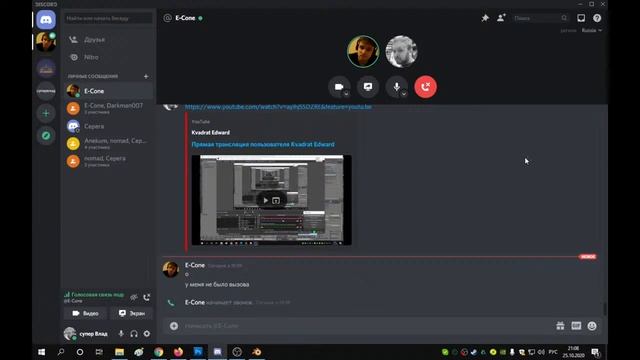Click find or start conversation field
640x360 pixels.
[108, 18]
